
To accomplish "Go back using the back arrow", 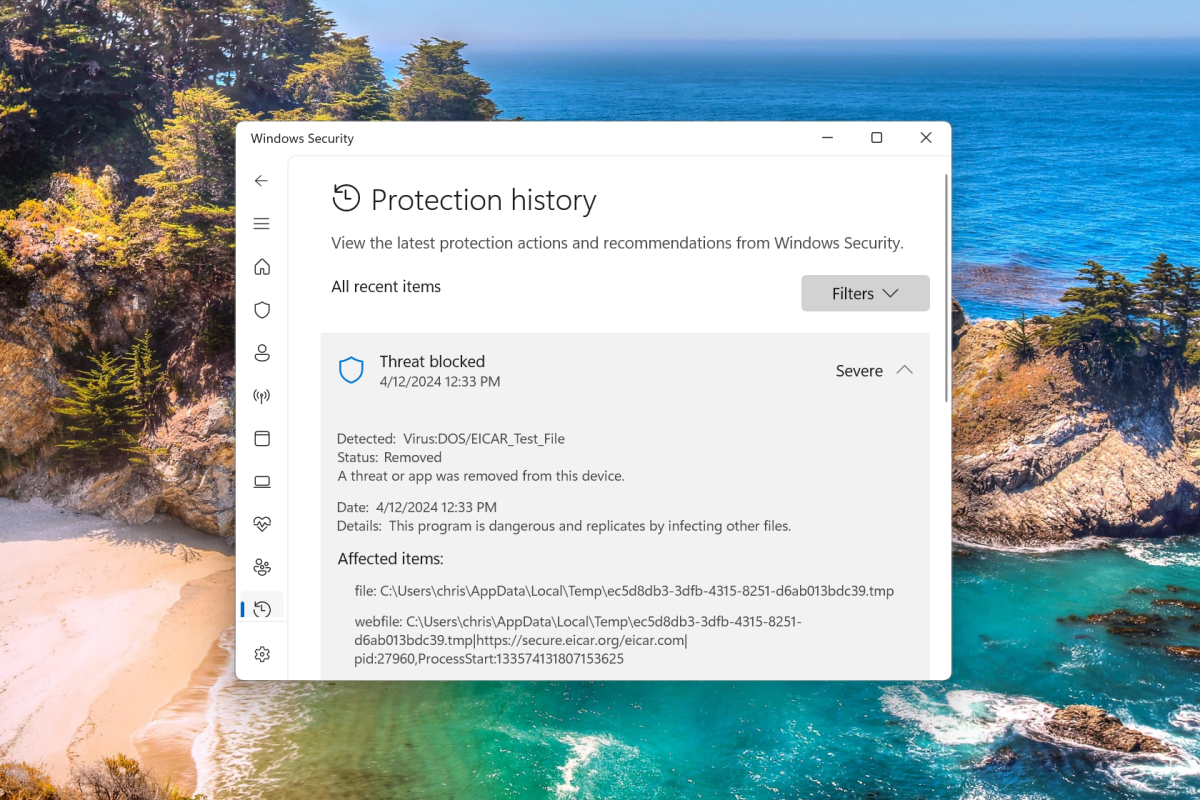I will [261, 181].
